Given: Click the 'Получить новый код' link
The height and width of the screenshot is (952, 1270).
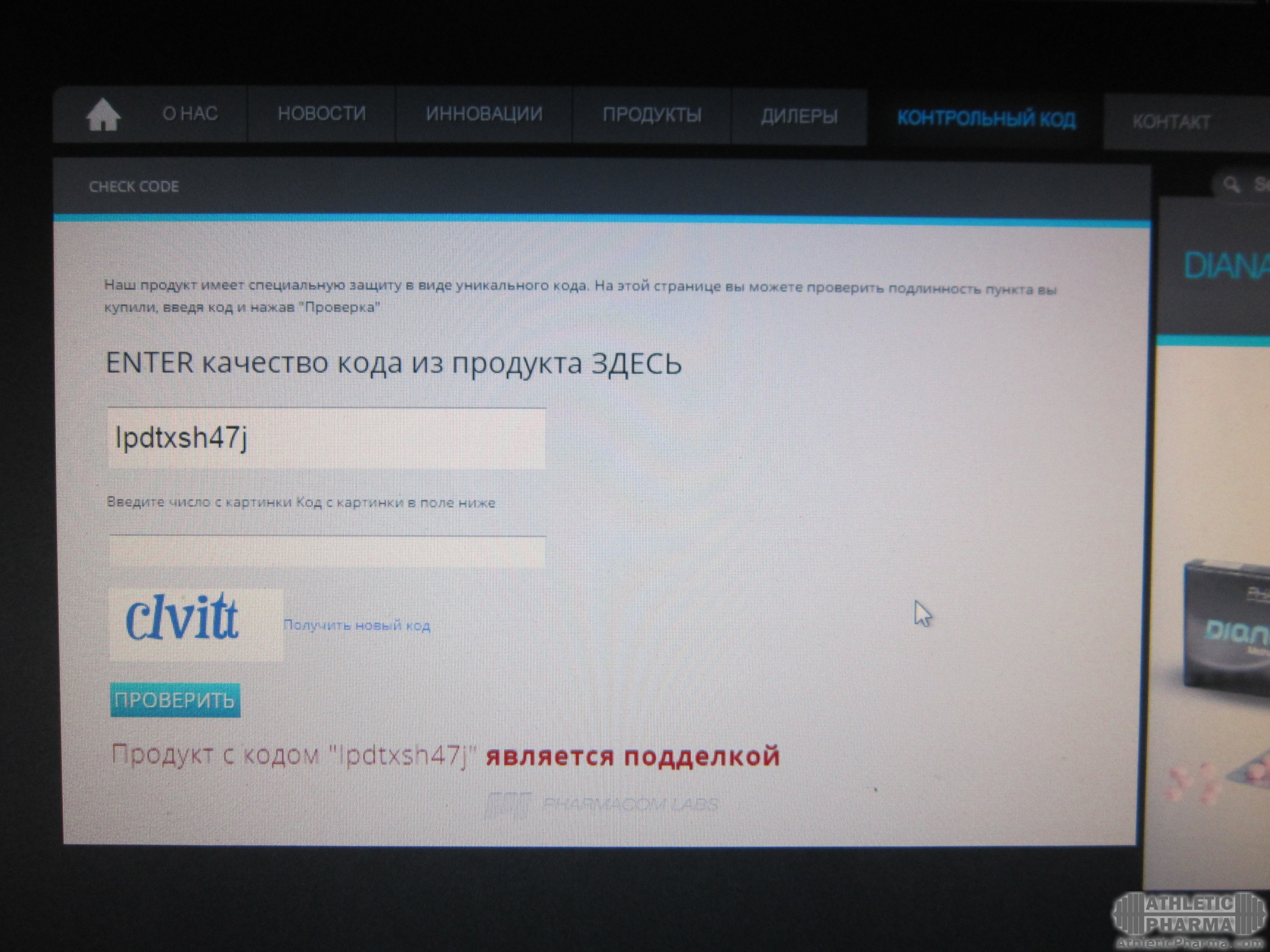Looking at the screenshot, I should (356, 625).
